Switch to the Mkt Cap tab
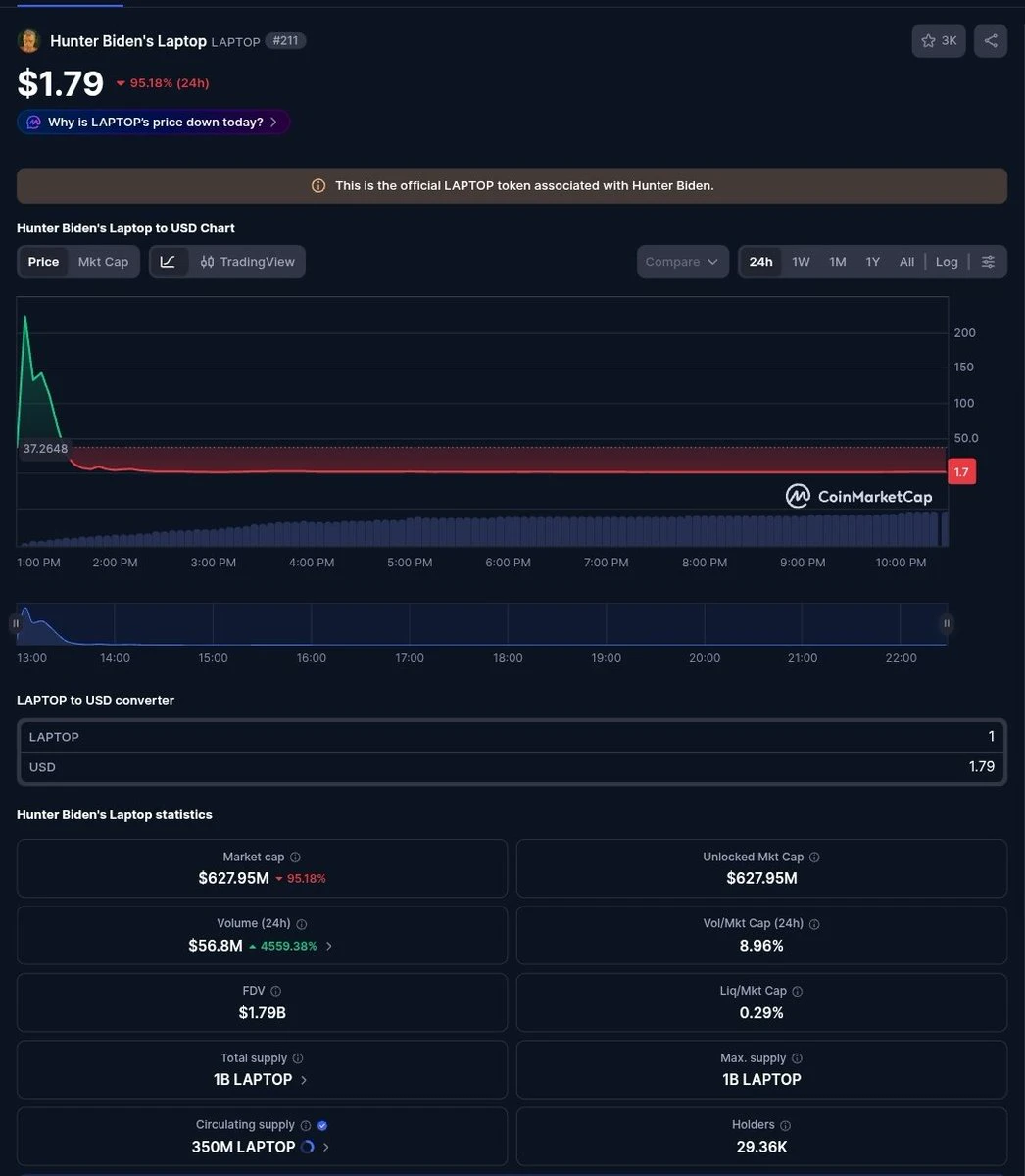This screenshot has width=1025, height=1176. pos(103,262)
